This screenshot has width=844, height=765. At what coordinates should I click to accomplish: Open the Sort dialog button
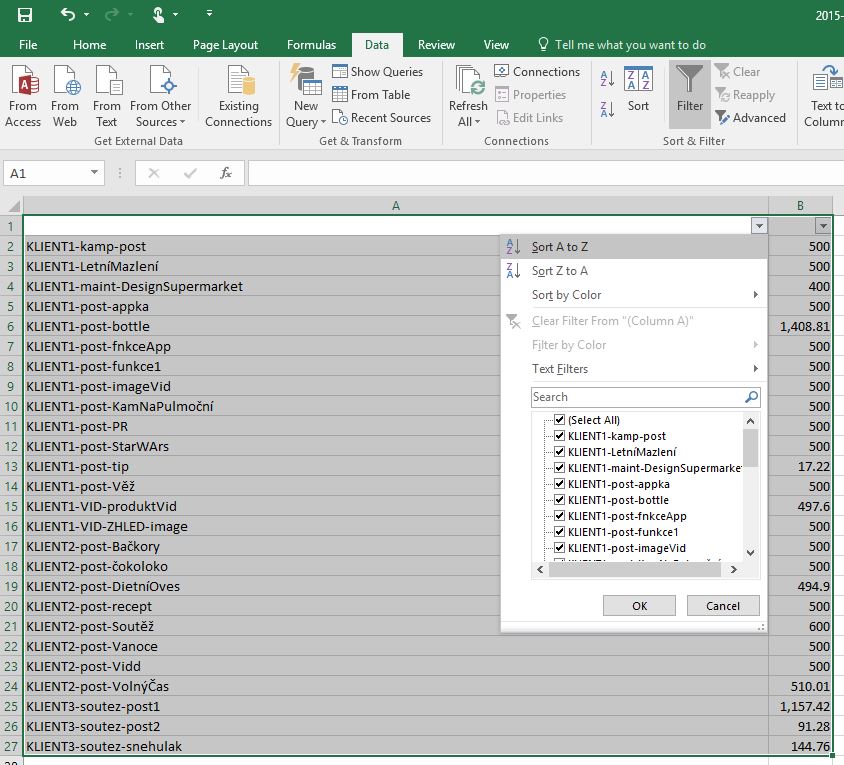(638, 89)
